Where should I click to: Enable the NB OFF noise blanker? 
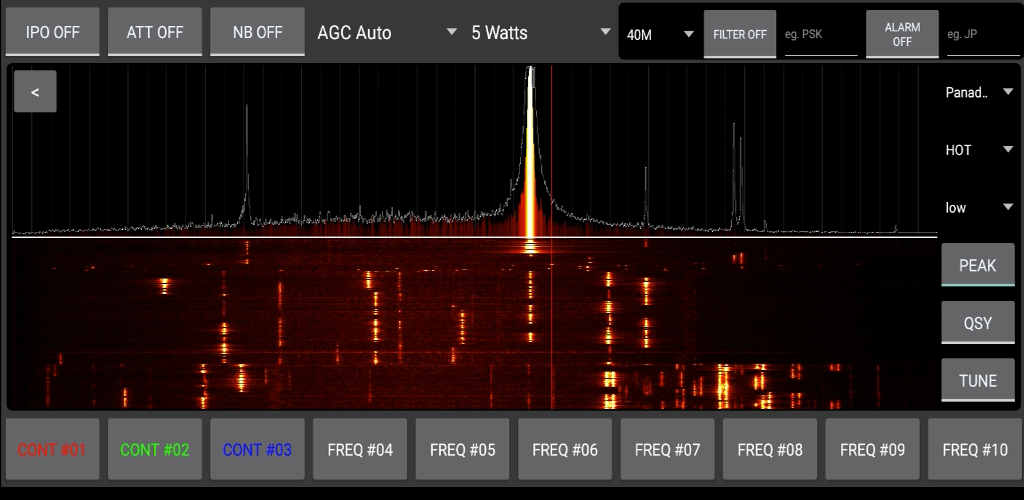(x=257, y=32)
